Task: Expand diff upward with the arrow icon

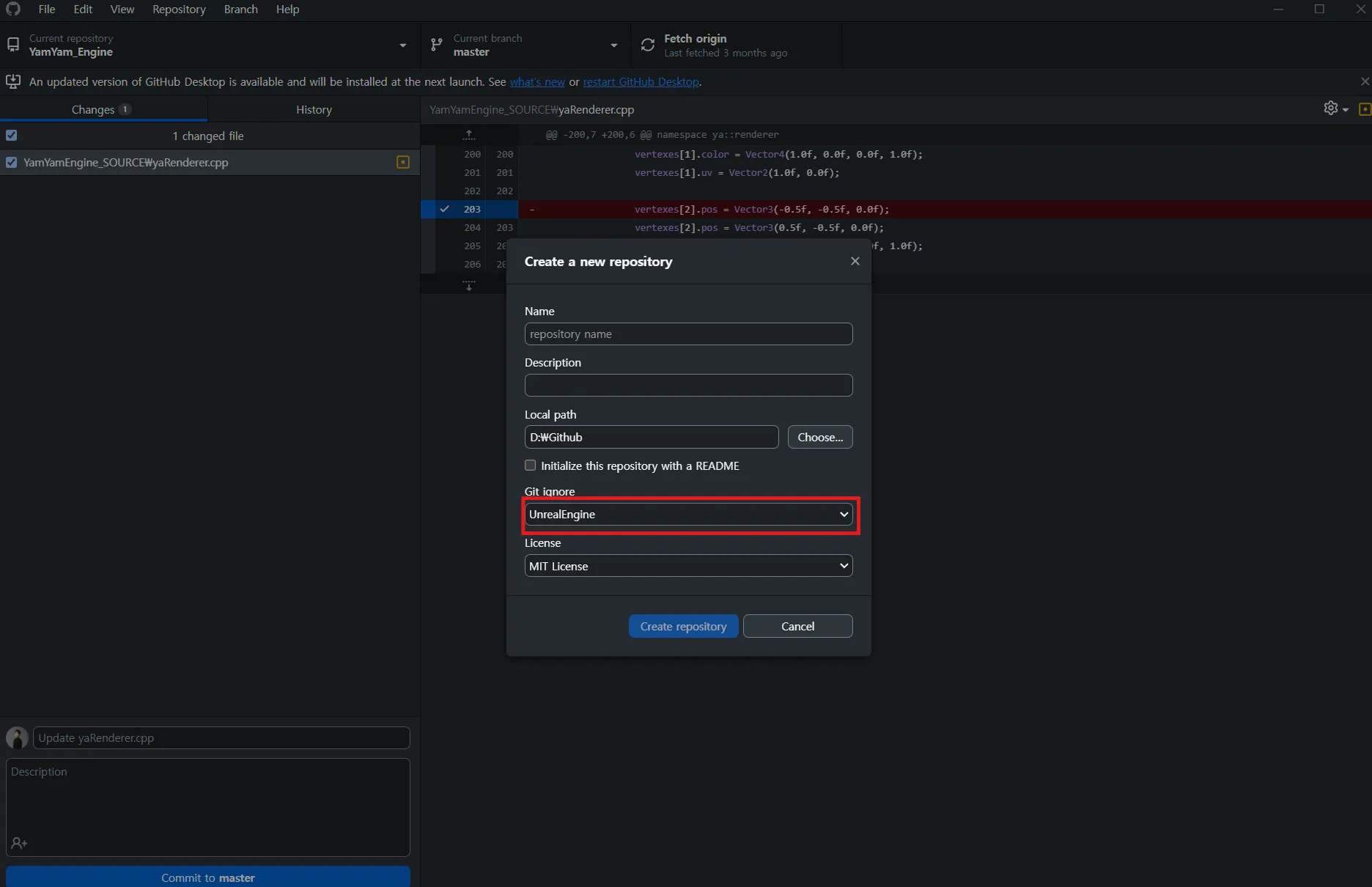Action: [x=469, y=135]
